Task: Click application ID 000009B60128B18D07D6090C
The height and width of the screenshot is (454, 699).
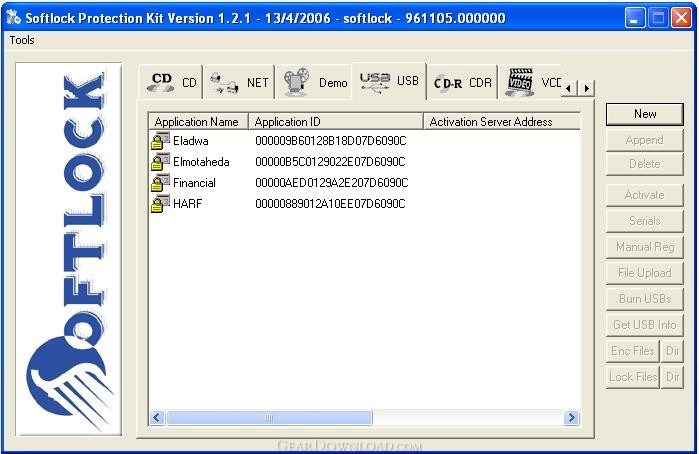Action: [x=331, y=141]
